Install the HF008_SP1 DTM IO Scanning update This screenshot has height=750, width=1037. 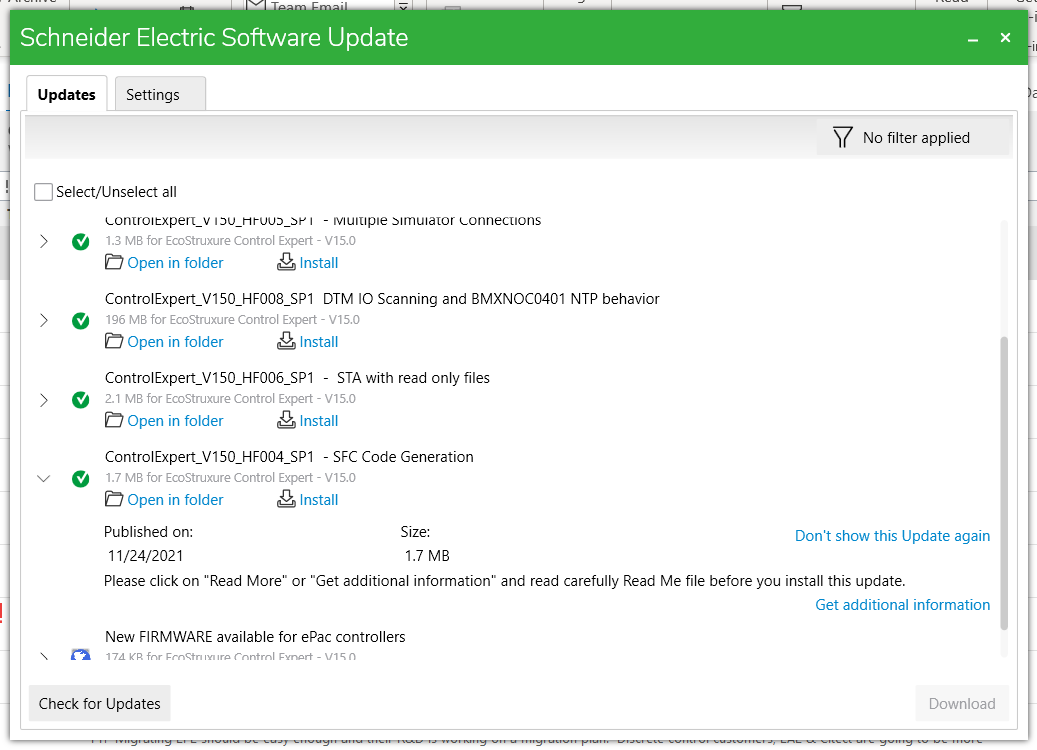coord(319,342)
